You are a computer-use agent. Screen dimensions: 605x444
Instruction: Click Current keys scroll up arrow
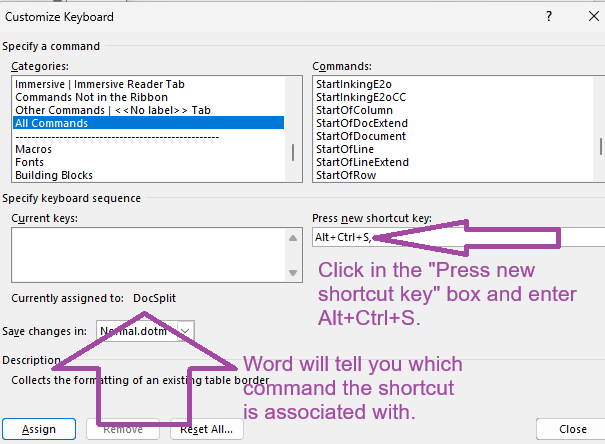pos(293,238)
